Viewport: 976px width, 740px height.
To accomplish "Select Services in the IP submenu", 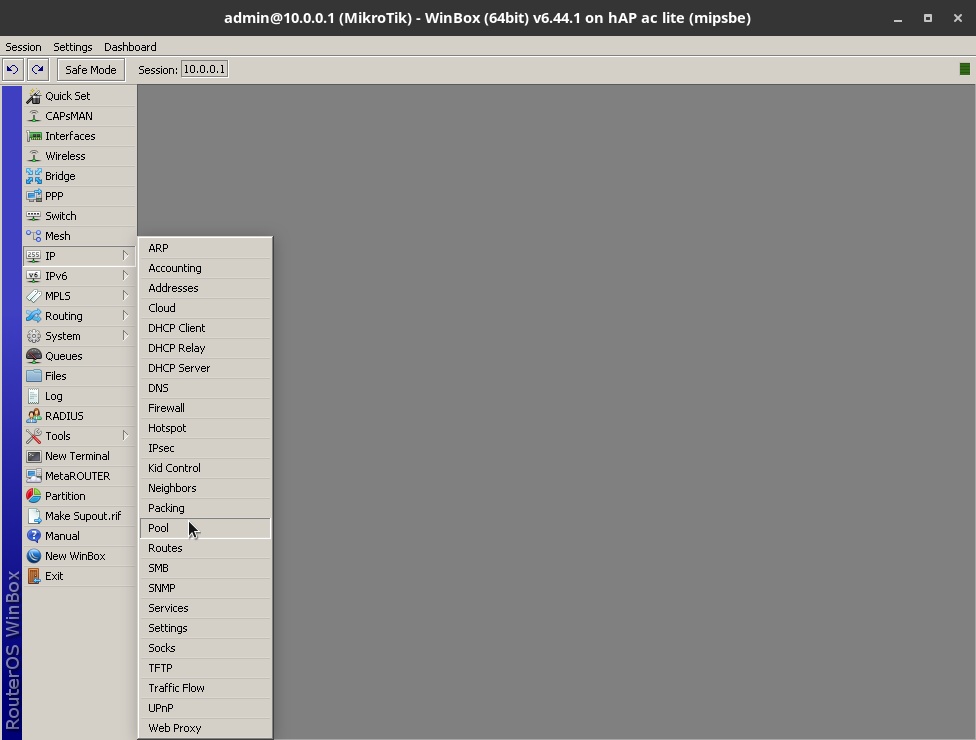I will coord(205,608).
